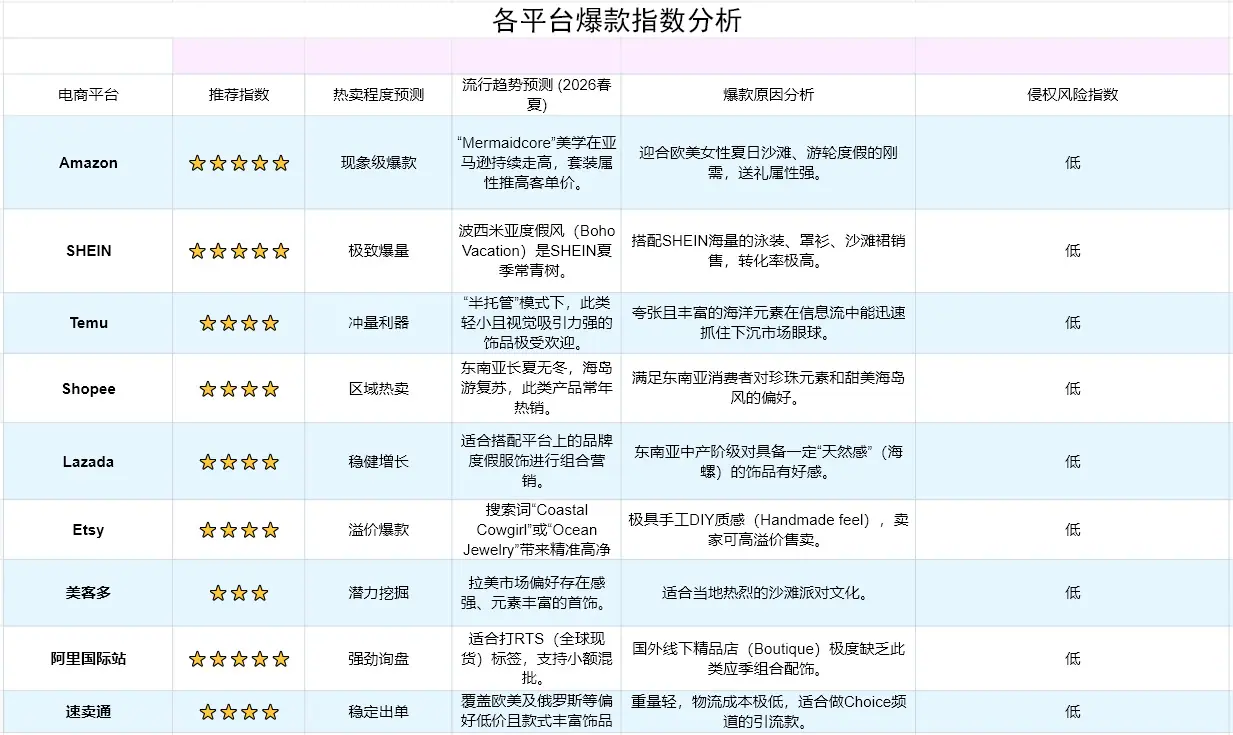1233x735 pixels.
Task: Select the RTS(全球现货) trend cell
Action: 536,659
